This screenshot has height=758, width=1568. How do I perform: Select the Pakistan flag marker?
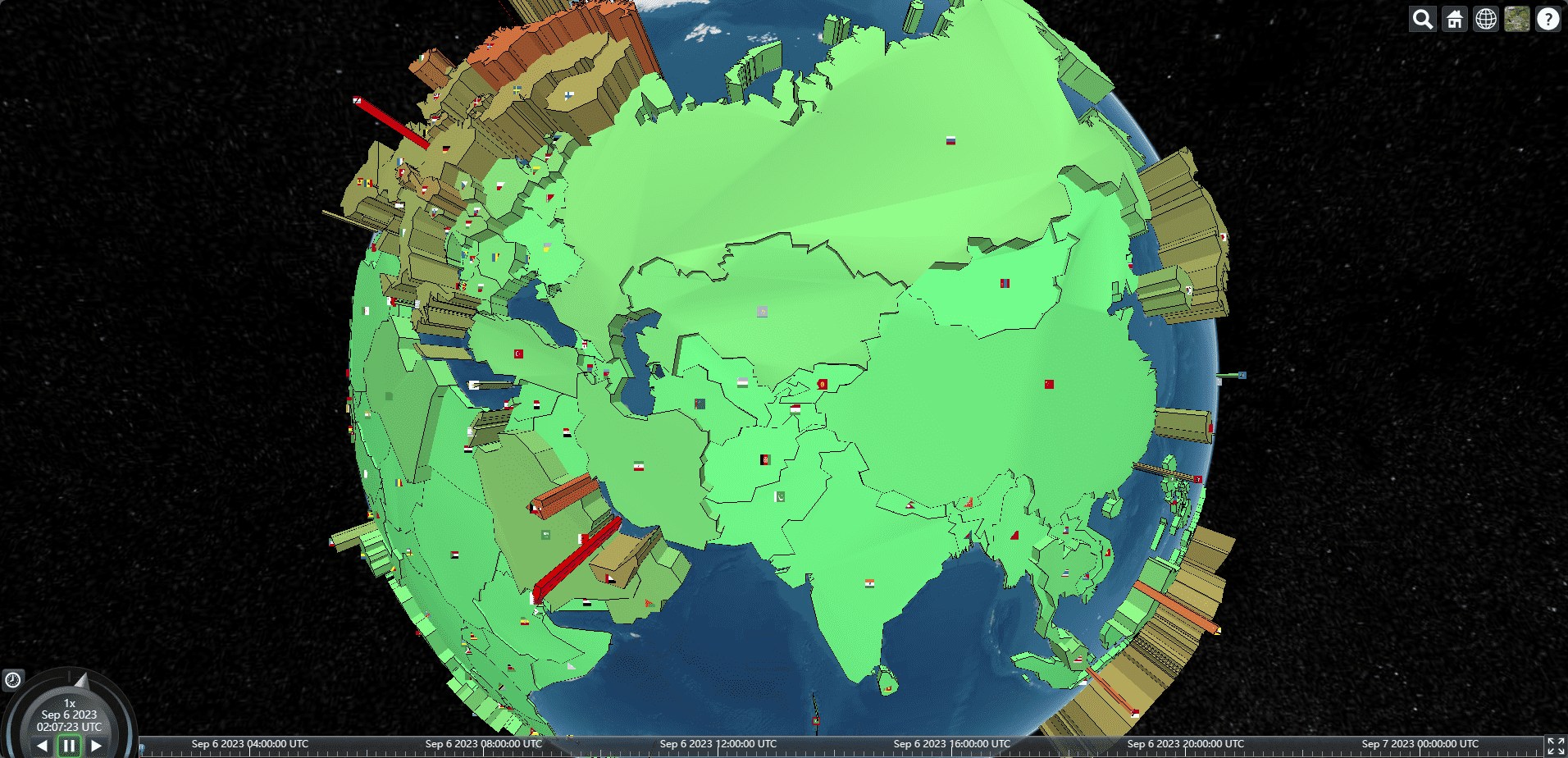(x=780, y=496)
